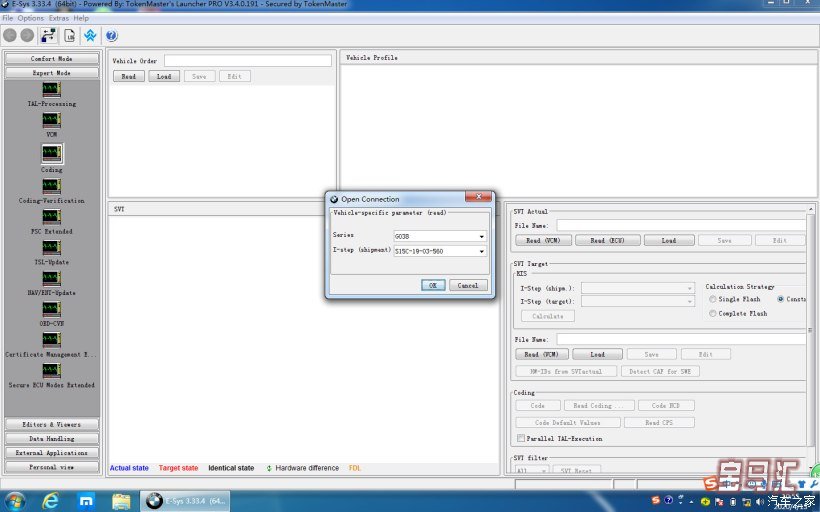The height and width of the screenshot is (512, 820).
Task: Click the connect toolbar icon
Action: (x=49, y=35)
